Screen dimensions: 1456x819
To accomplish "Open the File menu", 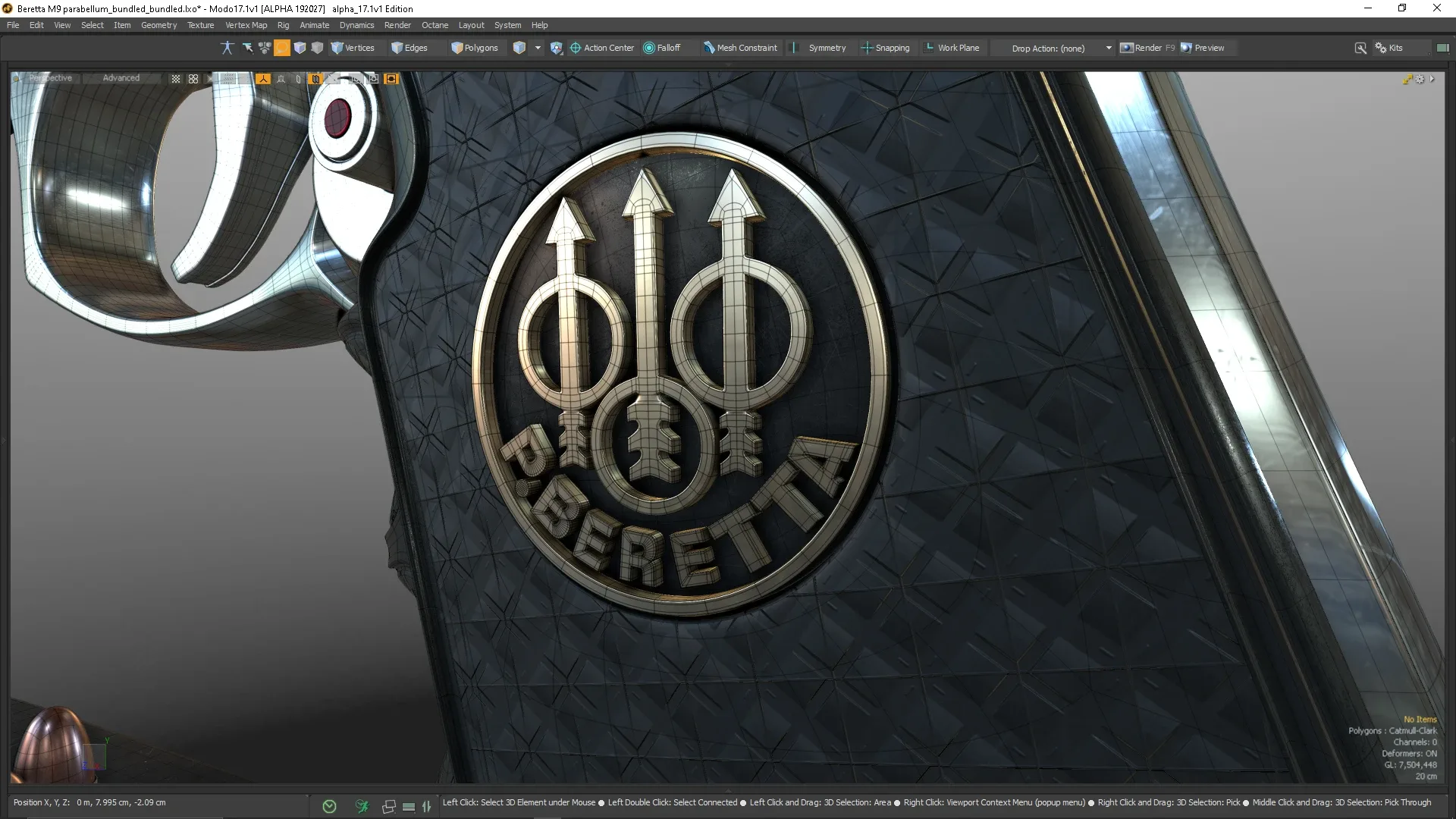I will coord(13,25).
